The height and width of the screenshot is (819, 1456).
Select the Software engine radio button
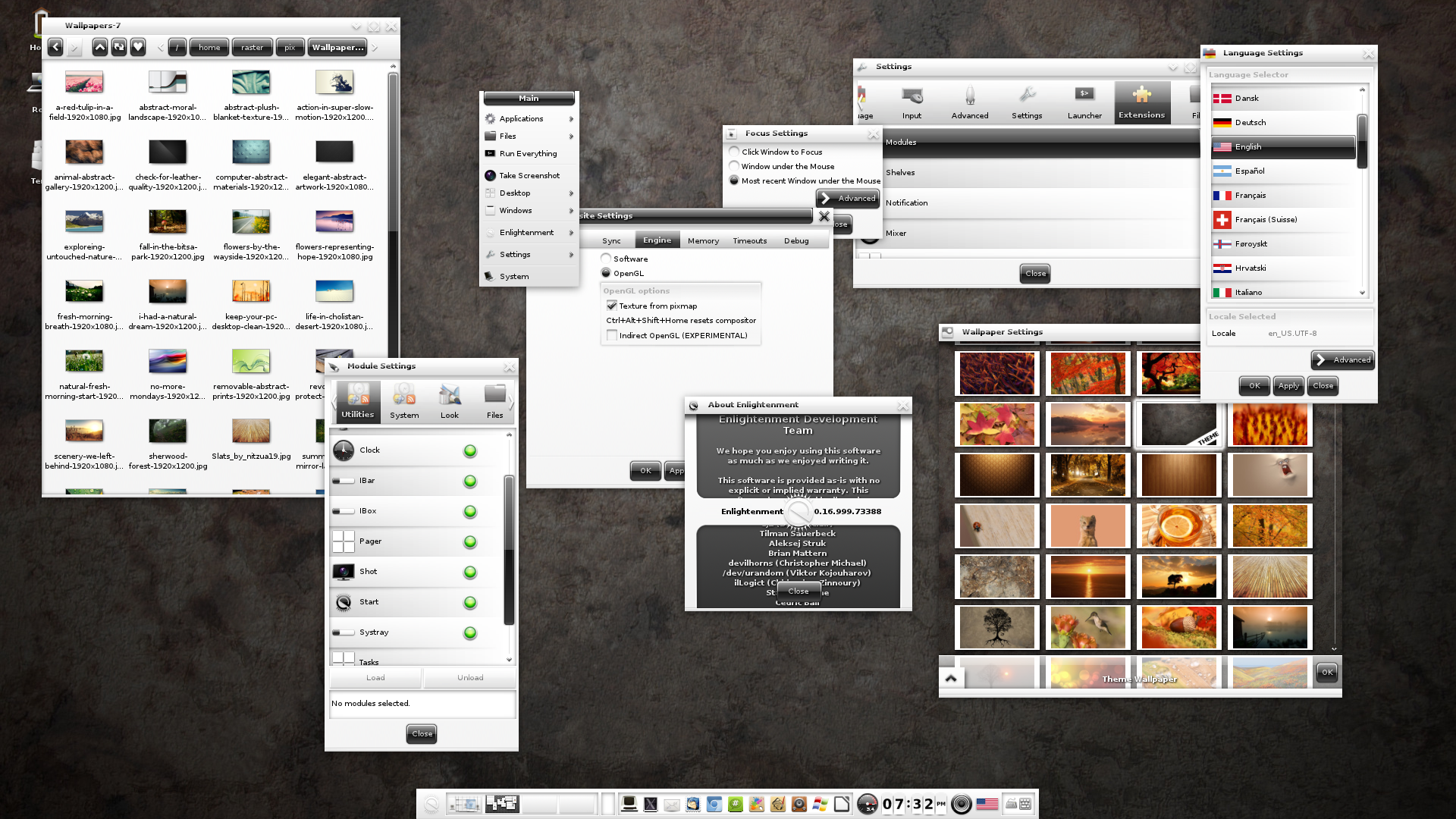click(x=606, y=259)
